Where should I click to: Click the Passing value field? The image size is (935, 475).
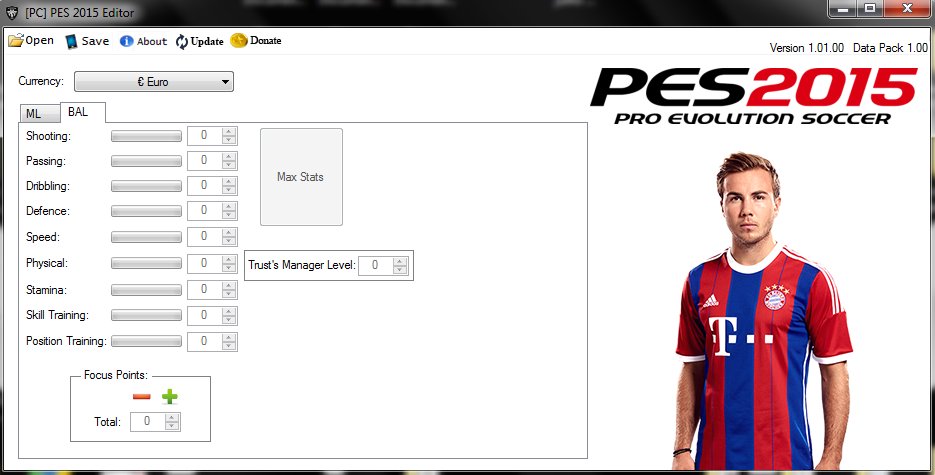pyautogui.click(x=204, y=160)
